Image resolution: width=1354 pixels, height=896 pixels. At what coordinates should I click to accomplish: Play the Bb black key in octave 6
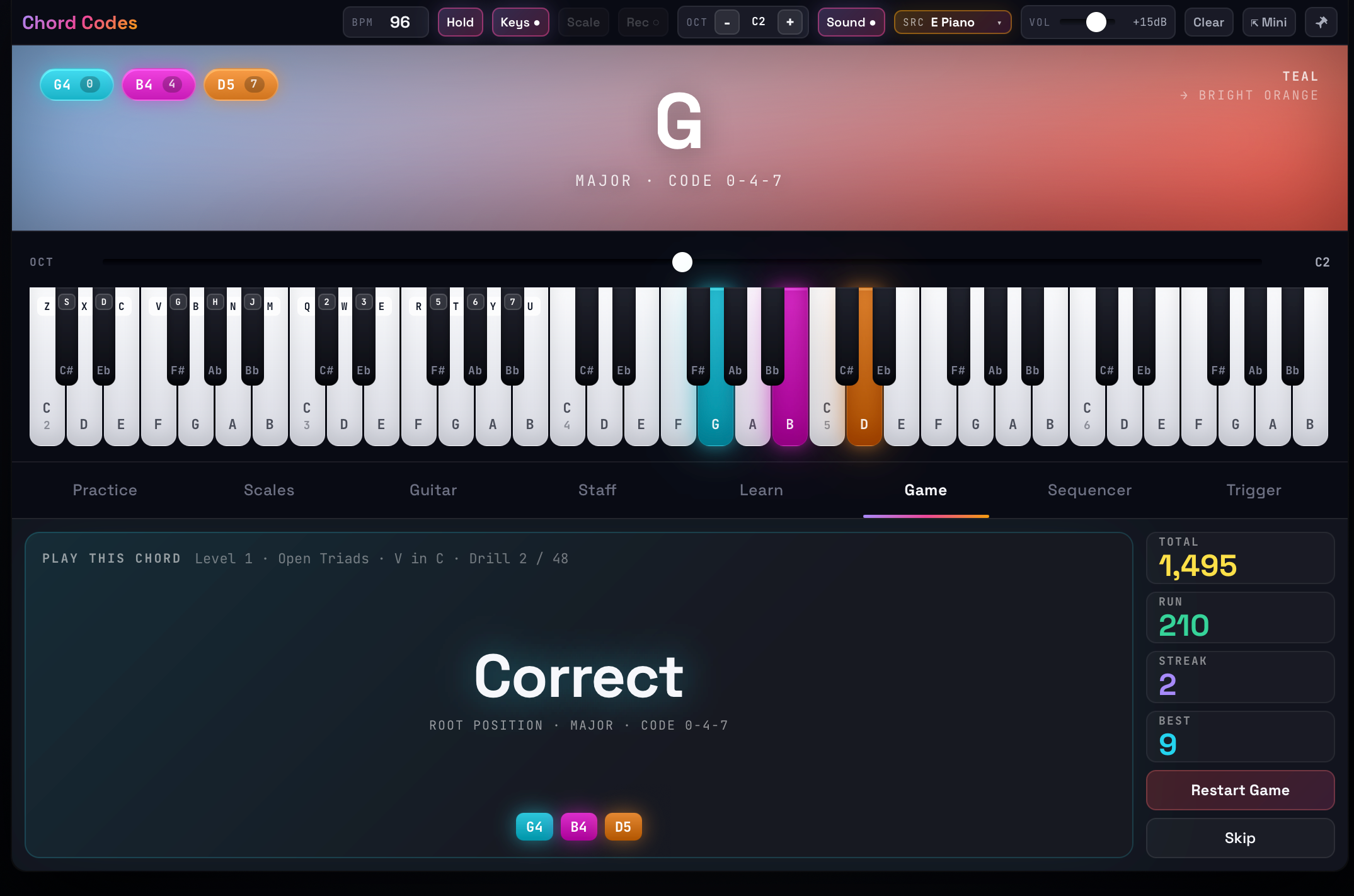click(x=1292, y=337)
